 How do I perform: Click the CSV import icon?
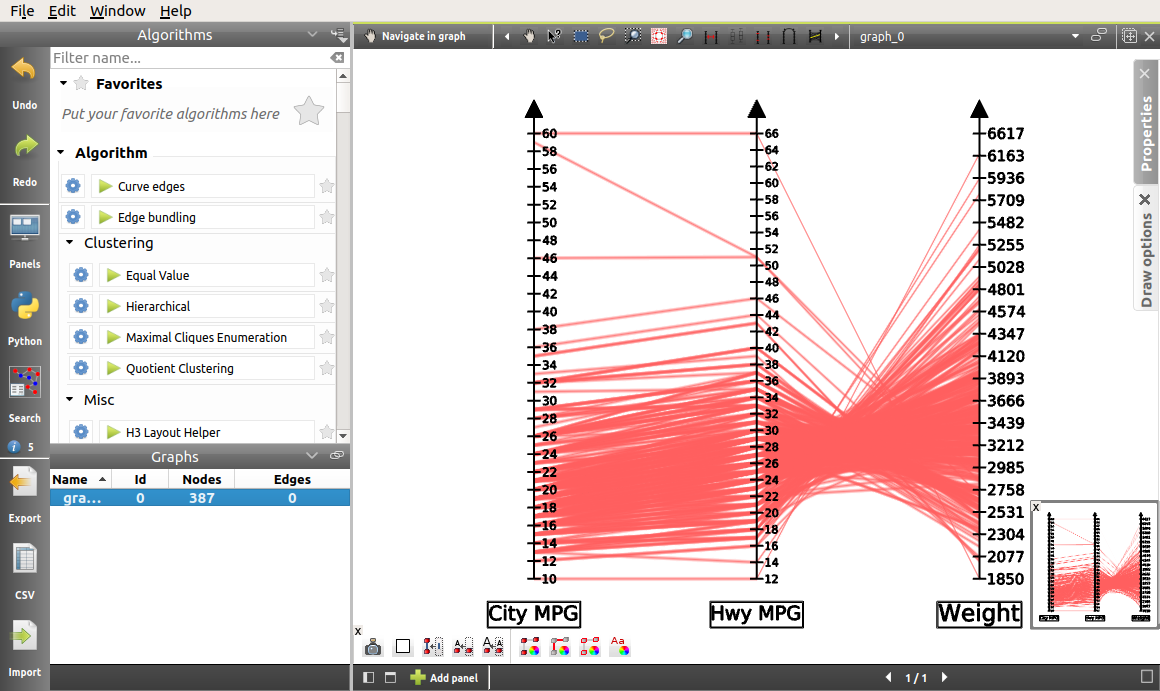tap(24, 568)
